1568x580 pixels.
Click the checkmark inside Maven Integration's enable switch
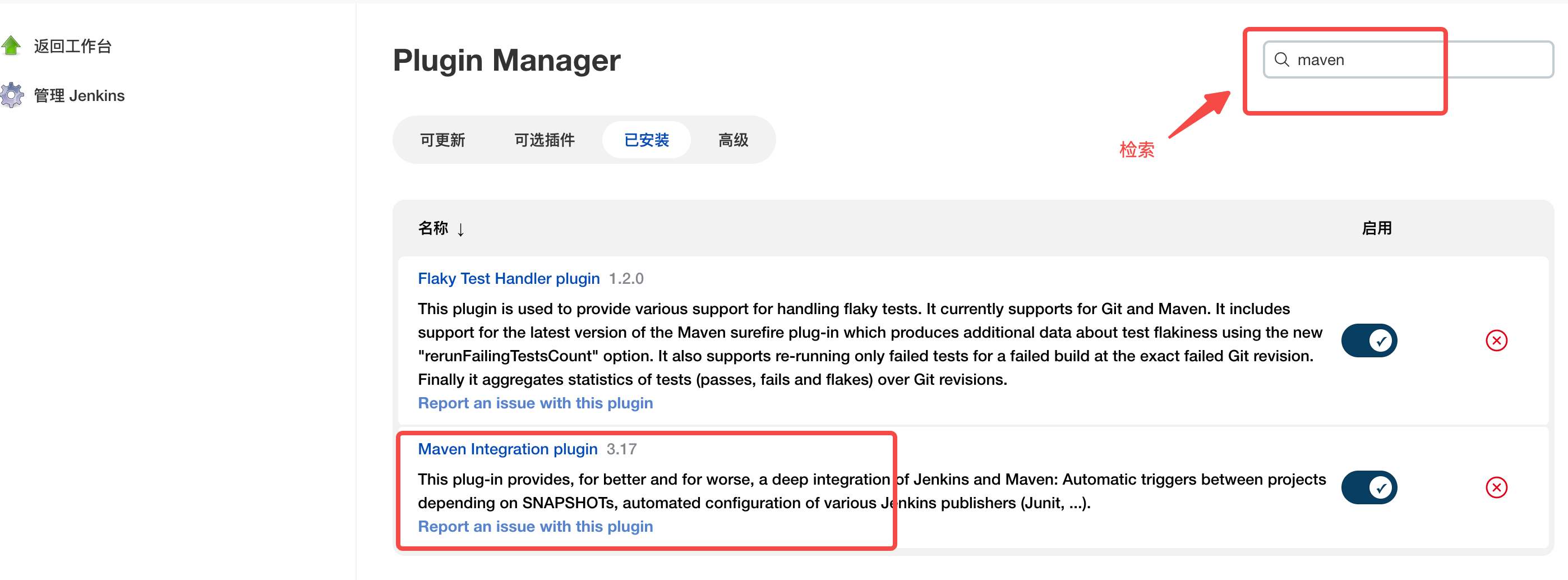point(1381,487)
